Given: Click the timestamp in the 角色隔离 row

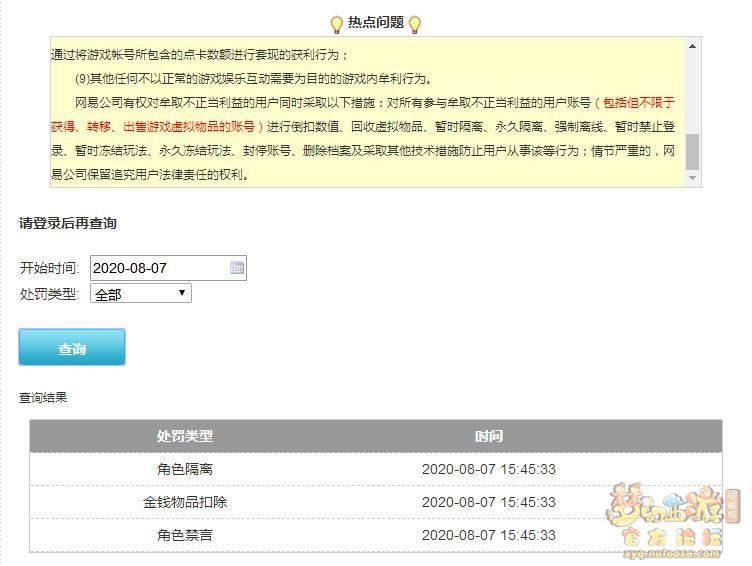Looking at the screenshot, I should click(x=489, y=469).
